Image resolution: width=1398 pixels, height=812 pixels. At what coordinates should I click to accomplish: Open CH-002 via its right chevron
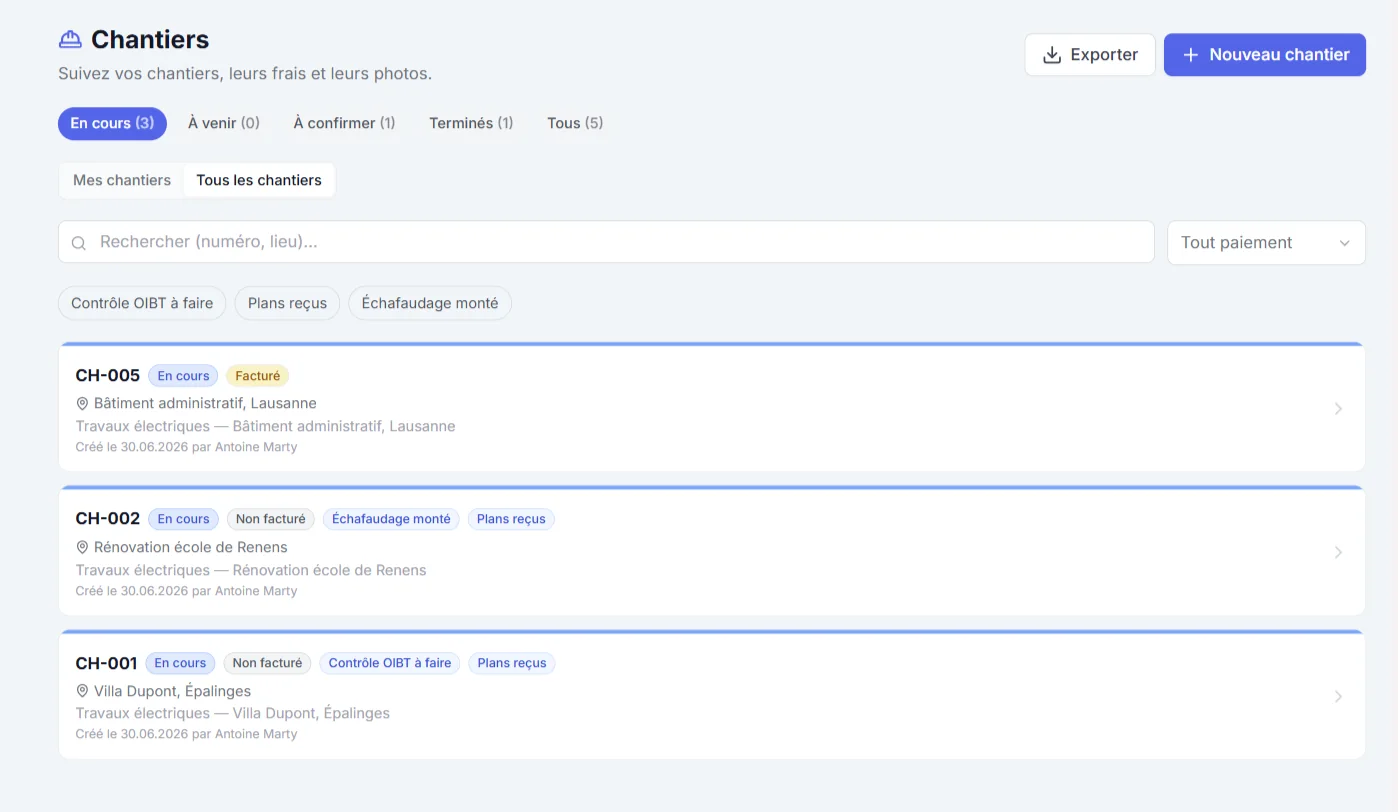[x=1338, y=553]
